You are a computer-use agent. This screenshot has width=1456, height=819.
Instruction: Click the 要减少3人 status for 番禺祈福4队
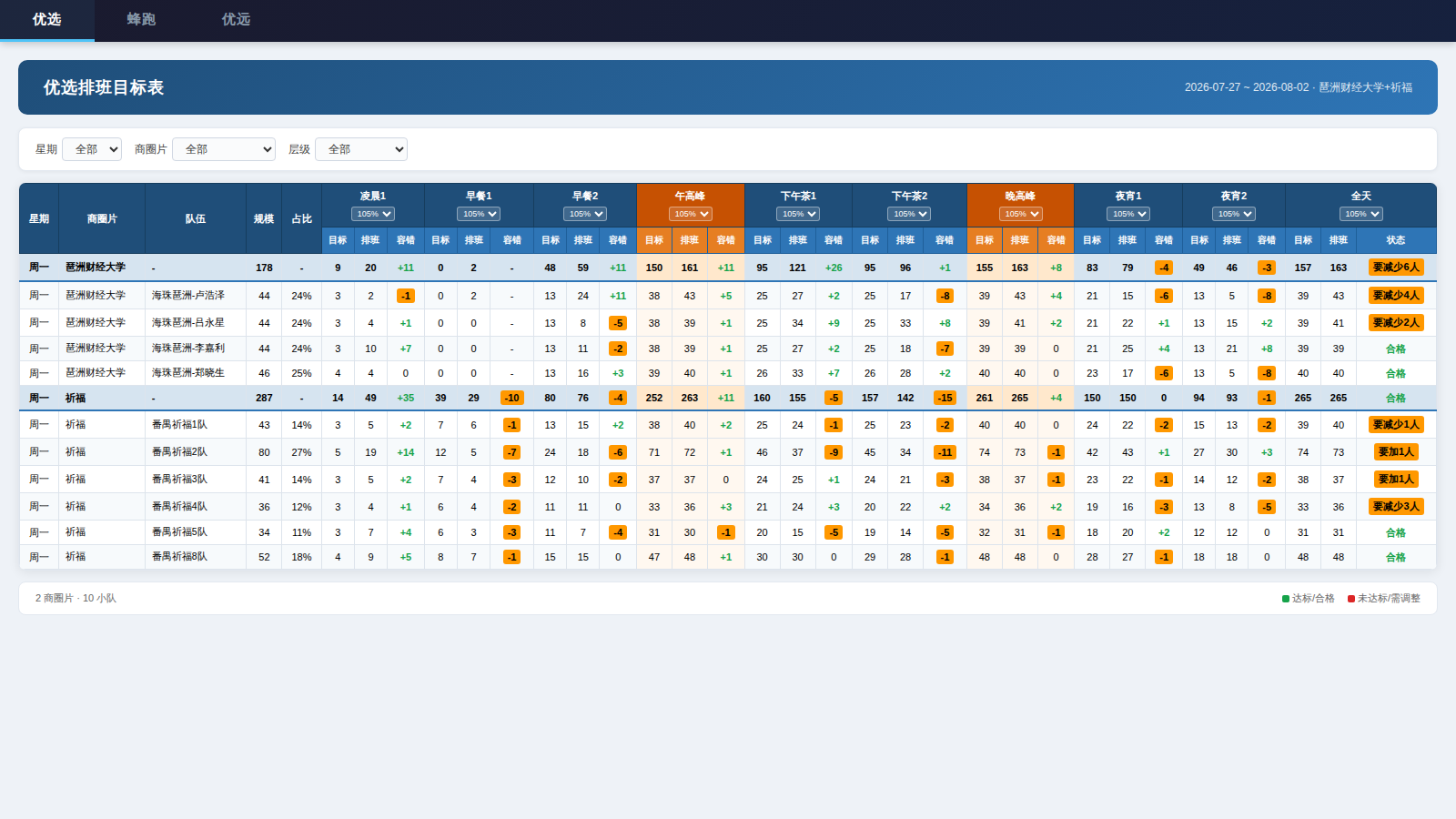point(1396,507)
